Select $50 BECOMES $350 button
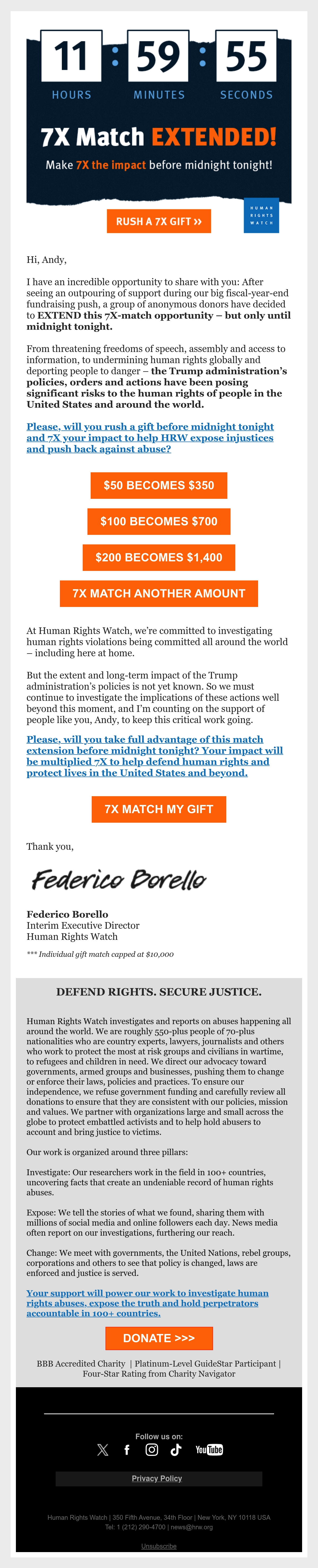The width and height of the screenshot is (318, 1568). coord(159,485)
